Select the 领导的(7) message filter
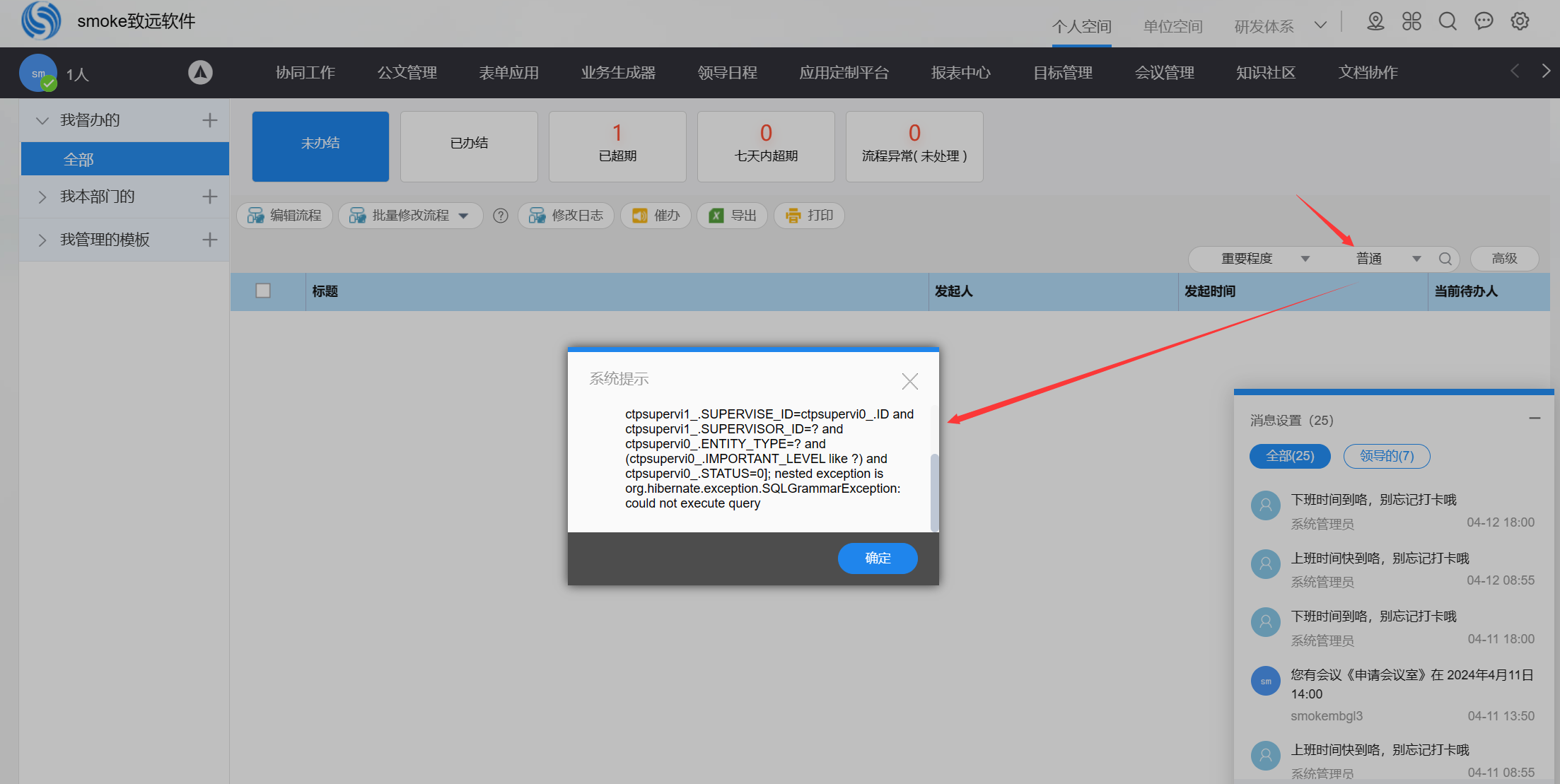 point(1386,456)
